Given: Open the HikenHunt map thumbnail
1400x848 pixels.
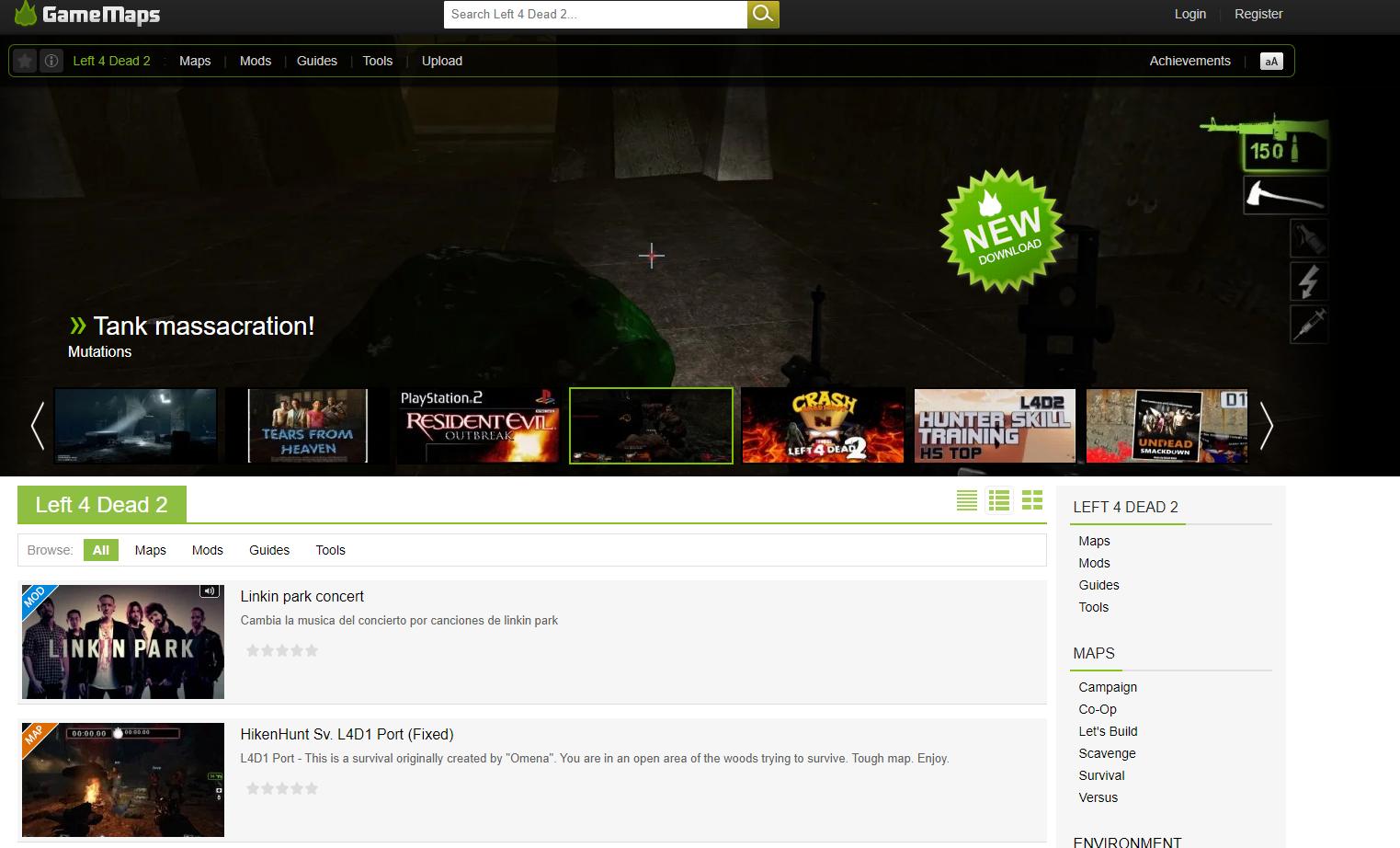Looking at the screenshot, I should (123, 780).
